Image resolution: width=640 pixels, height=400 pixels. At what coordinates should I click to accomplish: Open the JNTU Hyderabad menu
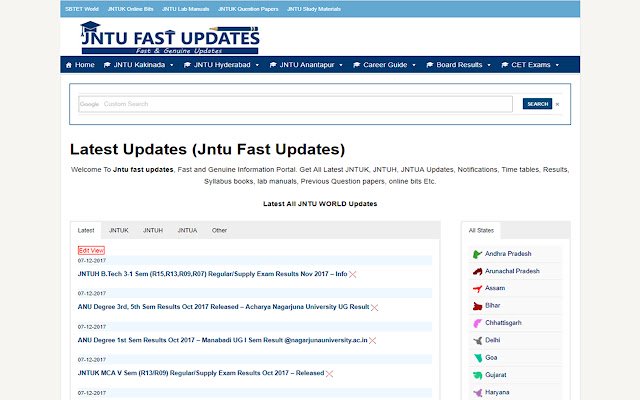[x=222, y=65]
